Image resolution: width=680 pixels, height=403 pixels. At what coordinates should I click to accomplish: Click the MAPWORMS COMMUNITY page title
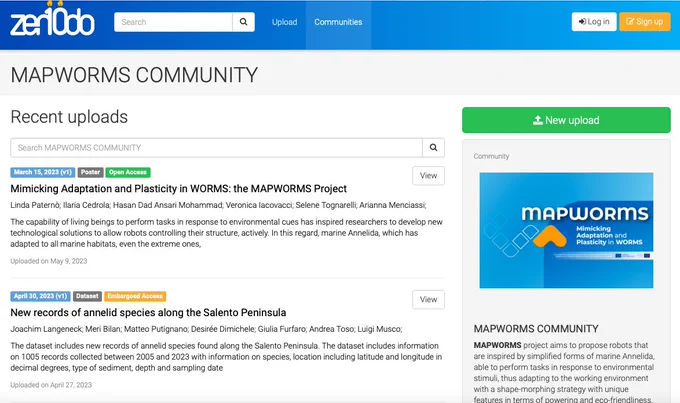134,75
